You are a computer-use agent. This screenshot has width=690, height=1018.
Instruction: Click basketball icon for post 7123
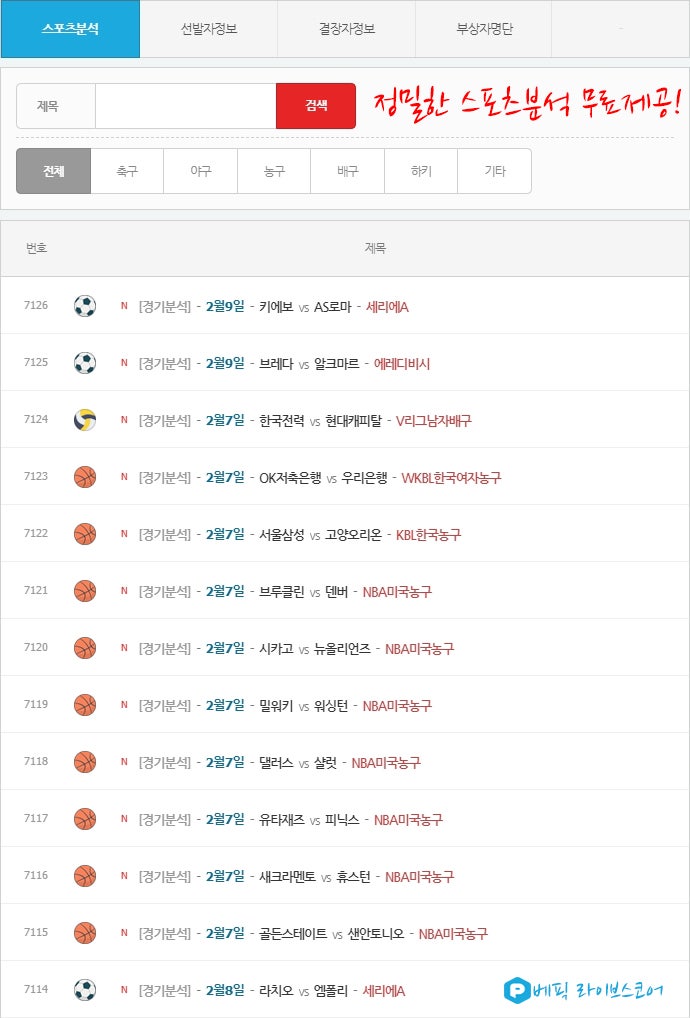[x=85, y=477]
